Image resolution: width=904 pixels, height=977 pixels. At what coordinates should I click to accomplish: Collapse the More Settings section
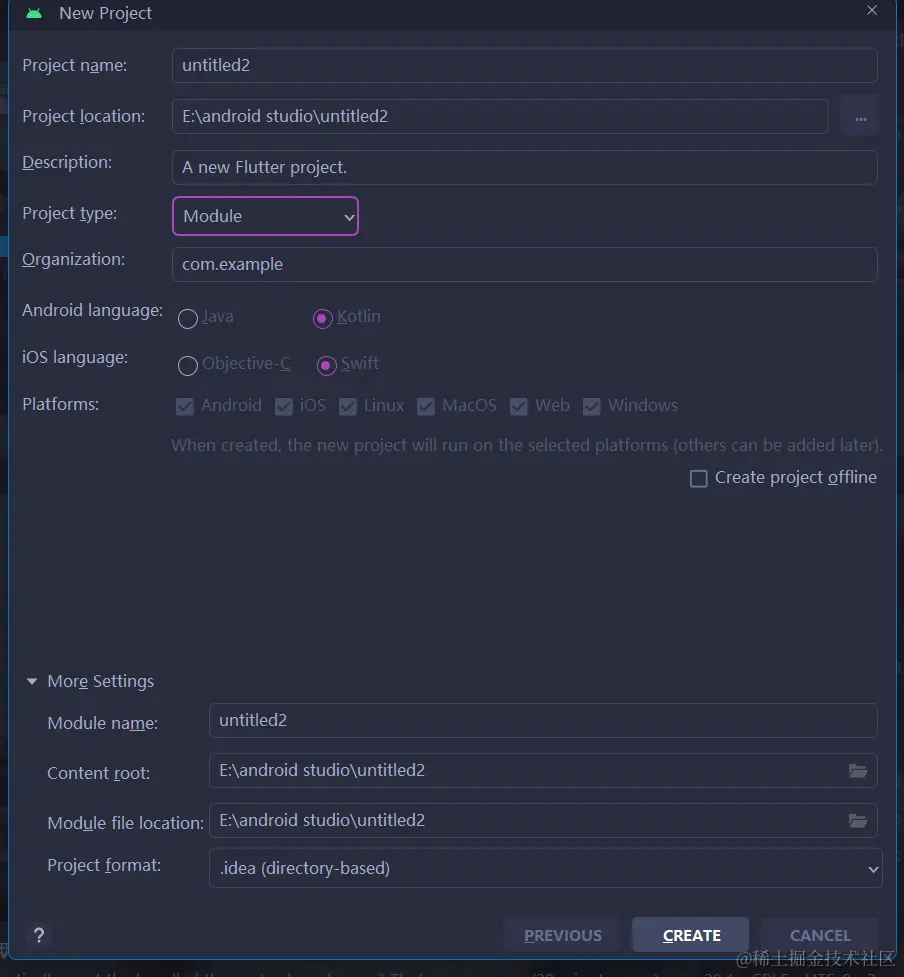(31, 681)
